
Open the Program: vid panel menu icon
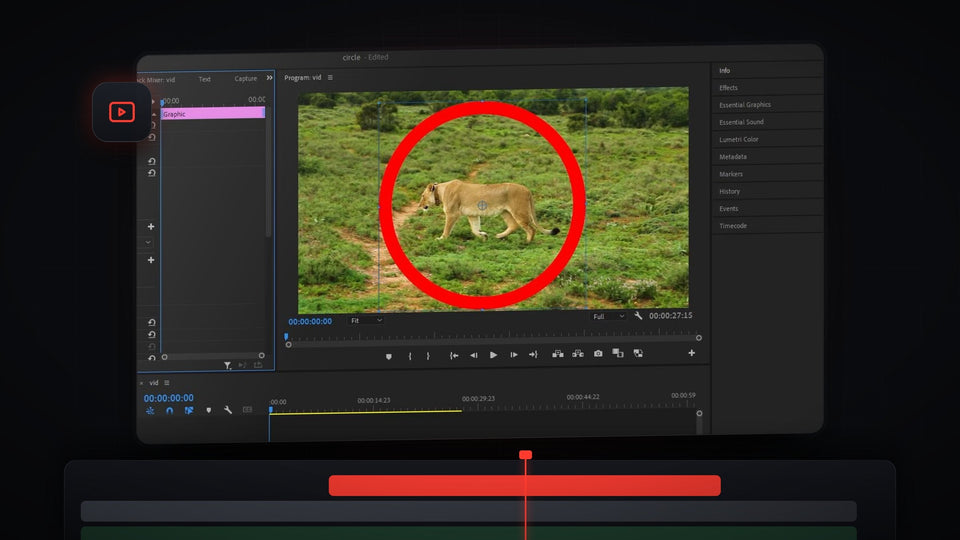click(x=330, y=78)
